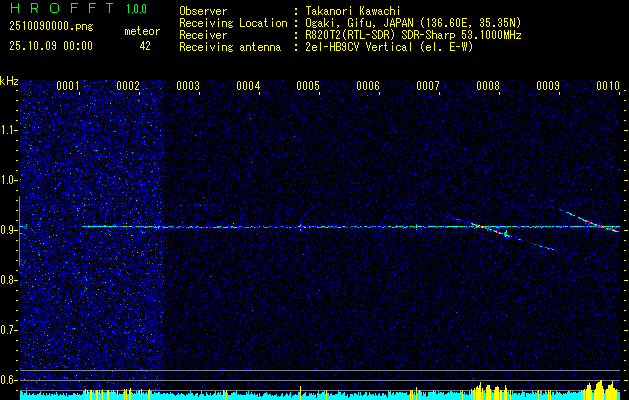Click the 0.8 frequency axis label
Image resolution: width=629 pixels, height=400 pixels.
(8, 280)
